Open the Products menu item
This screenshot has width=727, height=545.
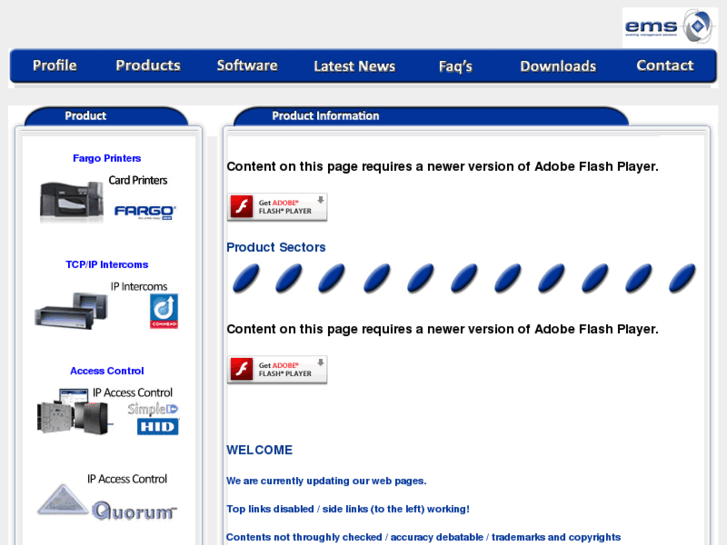tap(148, 65)
